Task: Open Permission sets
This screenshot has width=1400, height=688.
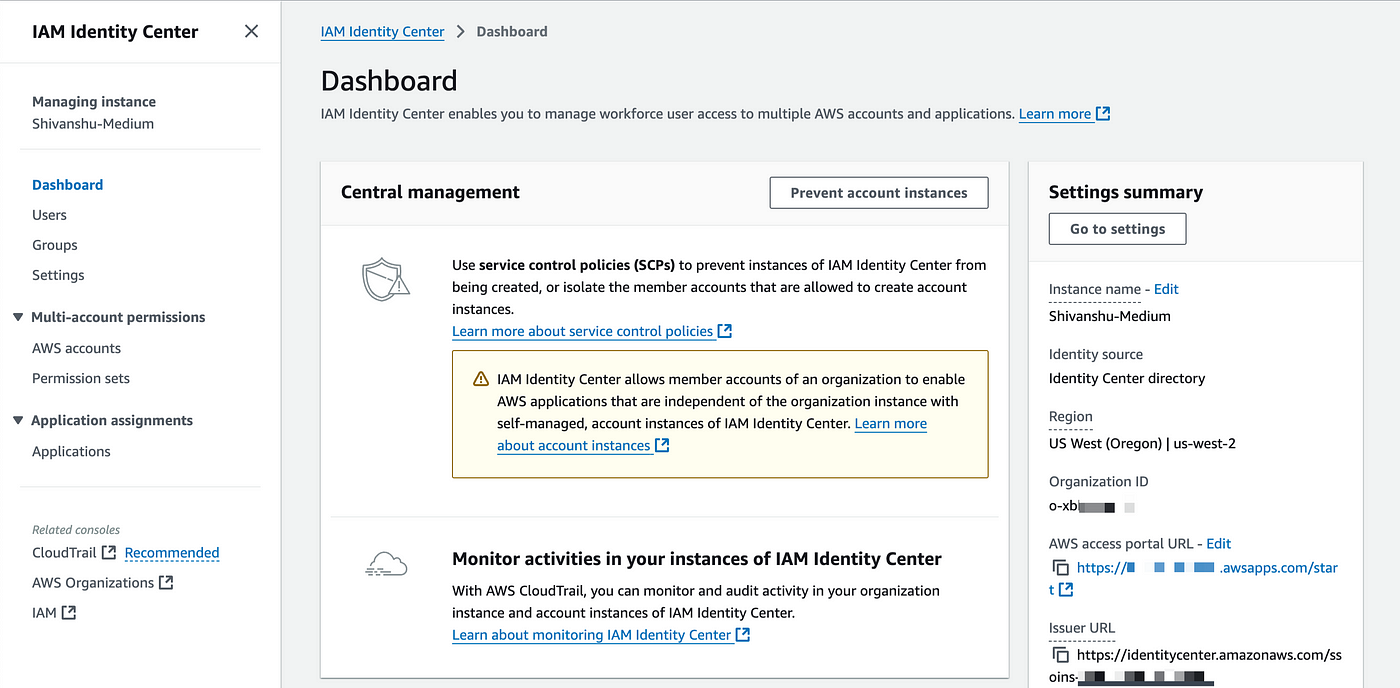Action: click(x=81, y=378)
